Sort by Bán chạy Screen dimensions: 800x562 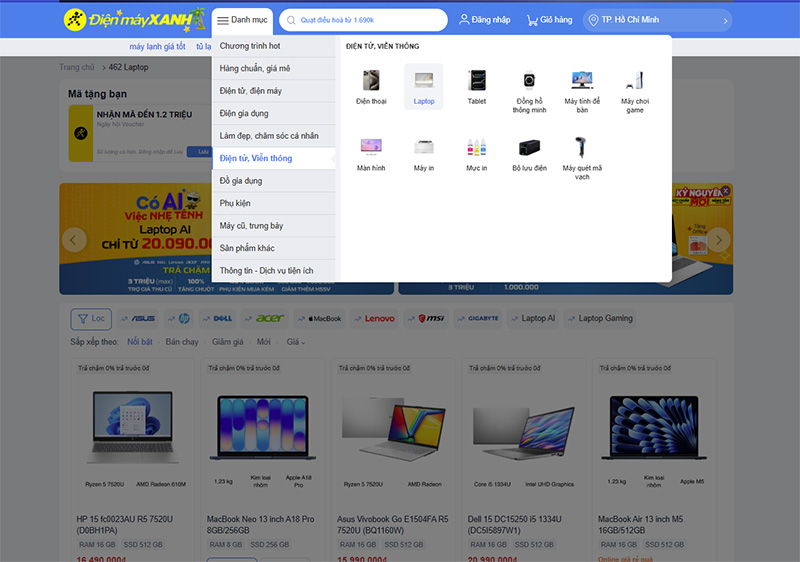click(182, 342)
